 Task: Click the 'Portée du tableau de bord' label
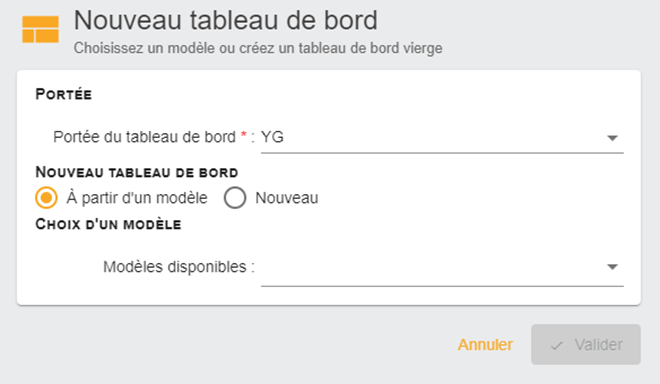point(144,137)
